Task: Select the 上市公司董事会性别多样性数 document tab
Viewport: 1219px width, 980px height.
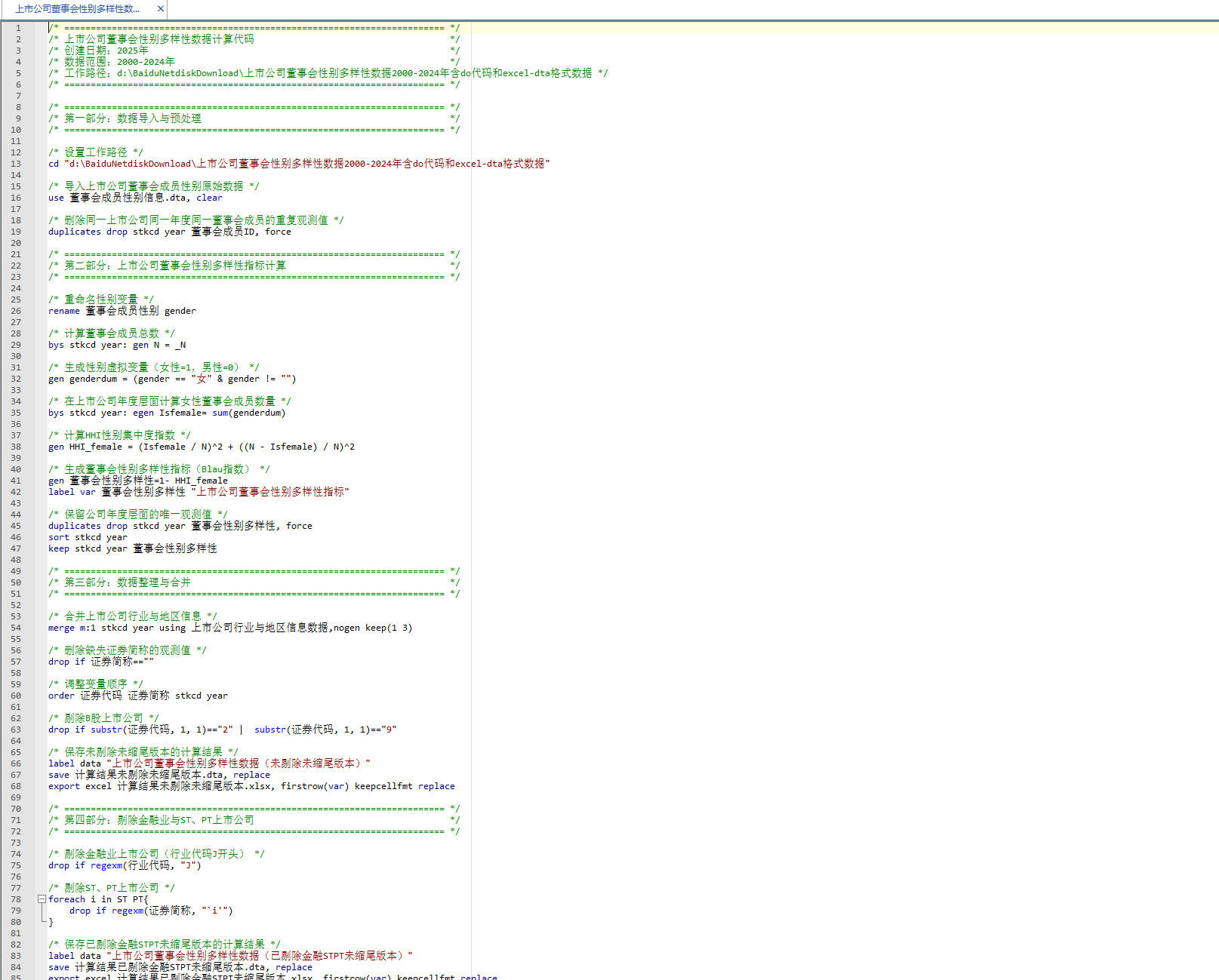Action: point(77,9)
